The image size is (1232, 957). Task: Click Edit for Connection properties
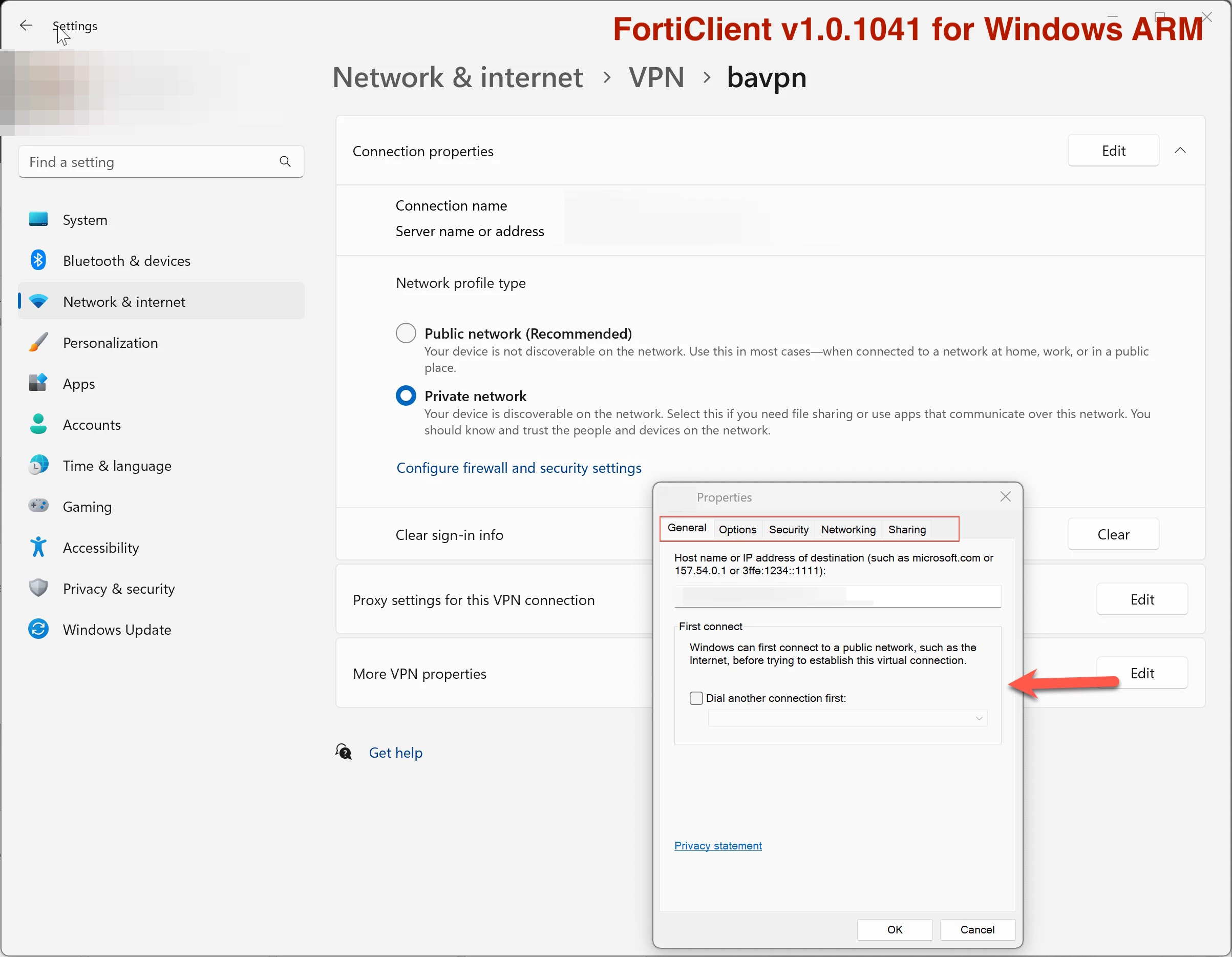click(1114, 150)
